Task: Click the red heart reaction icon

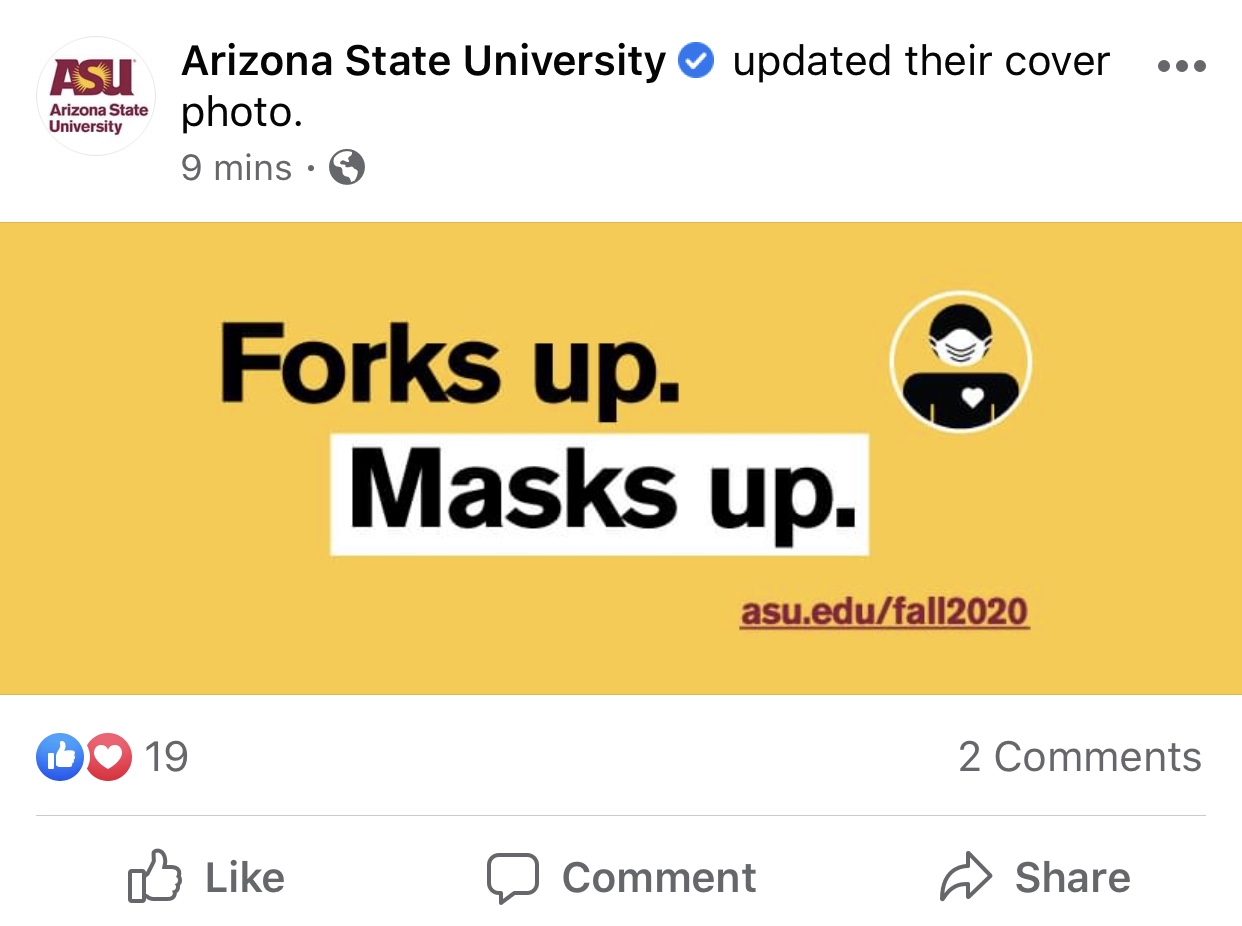Action: 109,757
